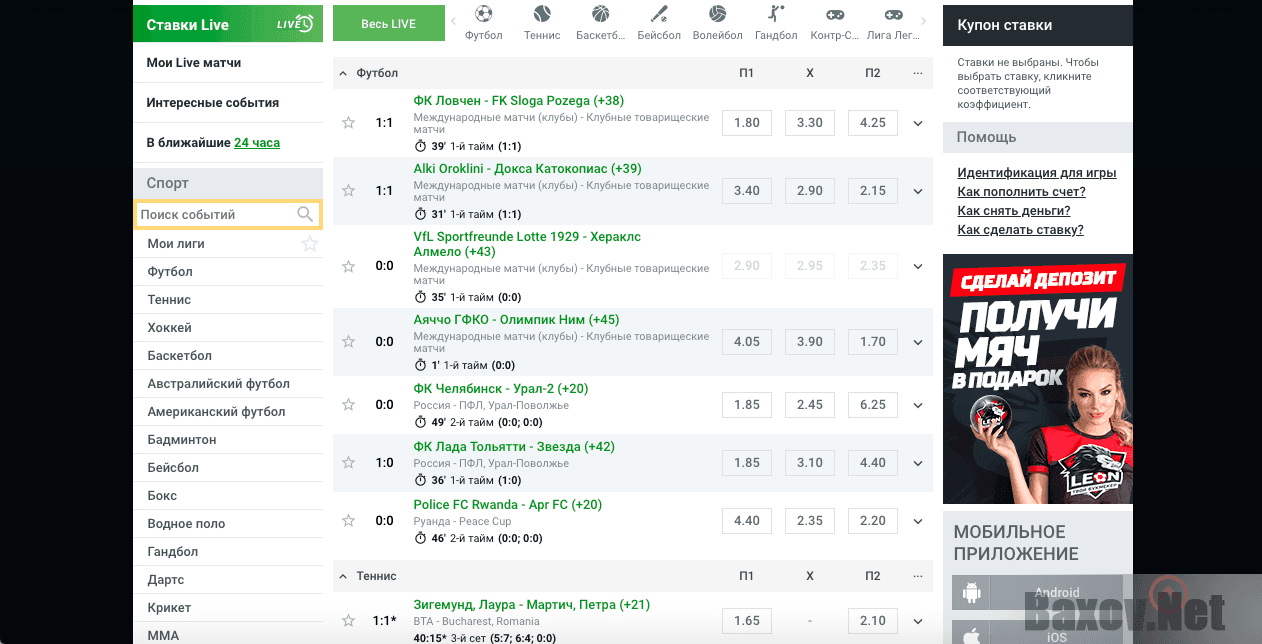The width and height of the screenshot is (1262, 644).
Task: Click the Поиск событий search field
Action: (217, 215)
